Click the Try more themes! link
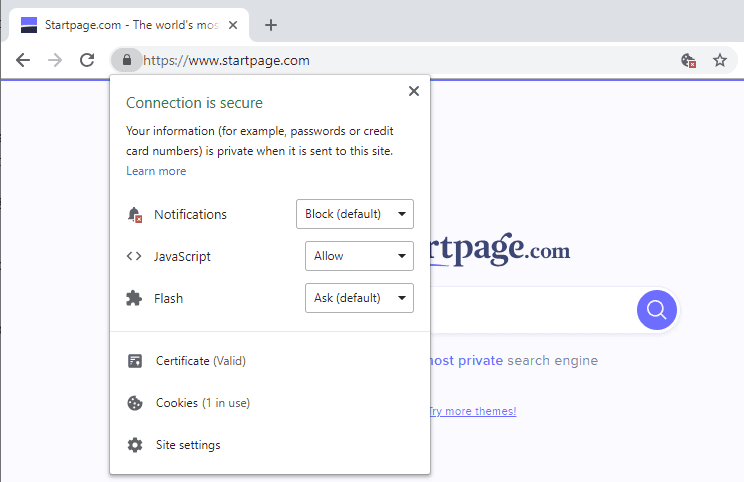The height and width of the screenshot is (482, 744). coord(473,411)
